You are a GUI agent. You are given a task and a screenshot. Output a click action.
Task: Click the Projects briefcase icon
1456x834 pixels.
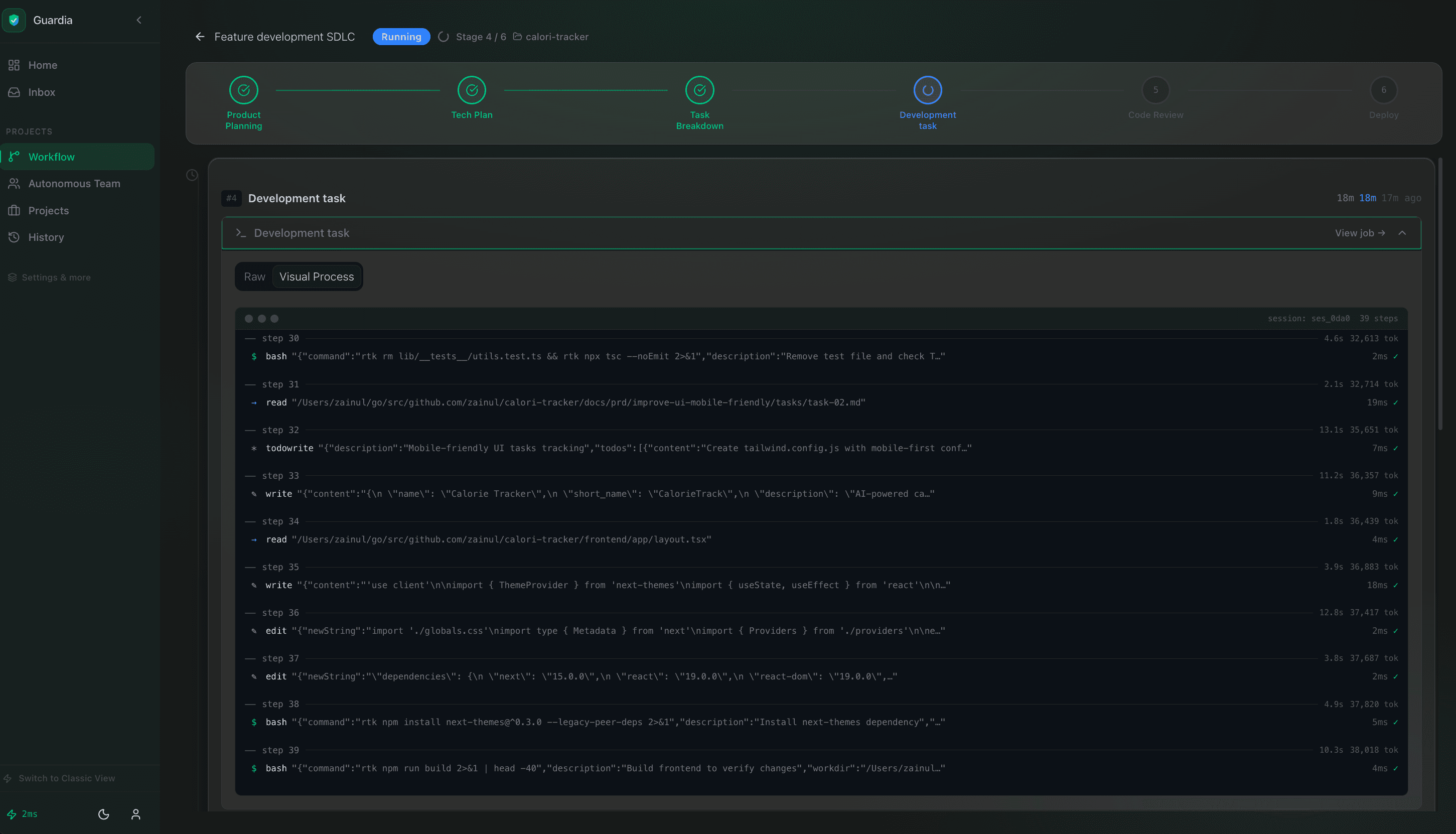coord(14,211)
